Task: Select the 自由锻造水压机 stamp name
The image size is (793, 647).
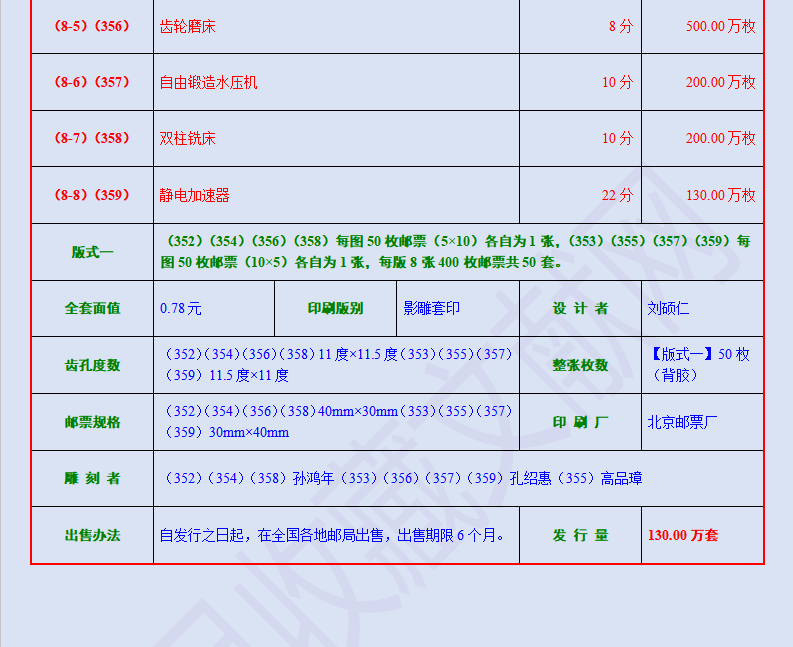Action: [x=208, y=82]
